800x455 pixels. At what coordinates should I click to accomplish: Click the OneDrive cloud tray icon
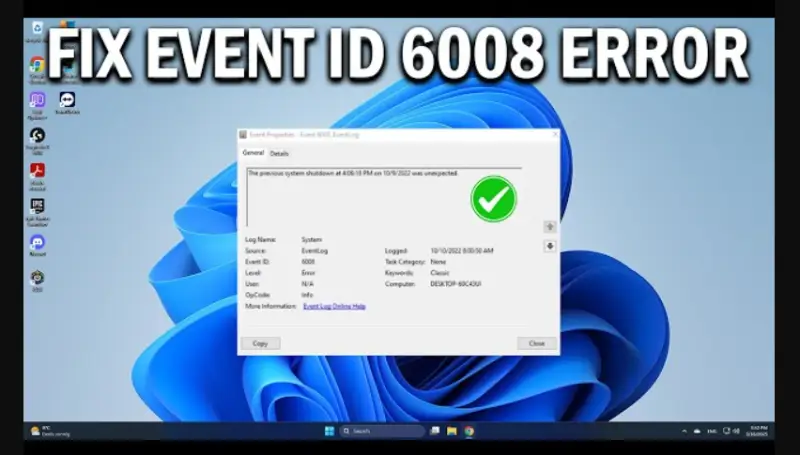(x=697, y=431)
